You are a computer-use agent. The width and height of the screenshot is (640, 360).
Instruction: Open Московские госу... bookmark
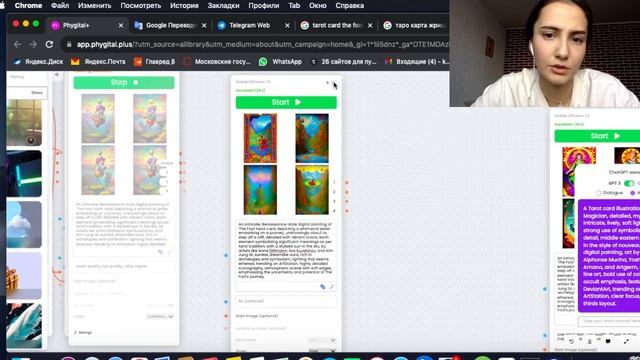pos(217,62)
